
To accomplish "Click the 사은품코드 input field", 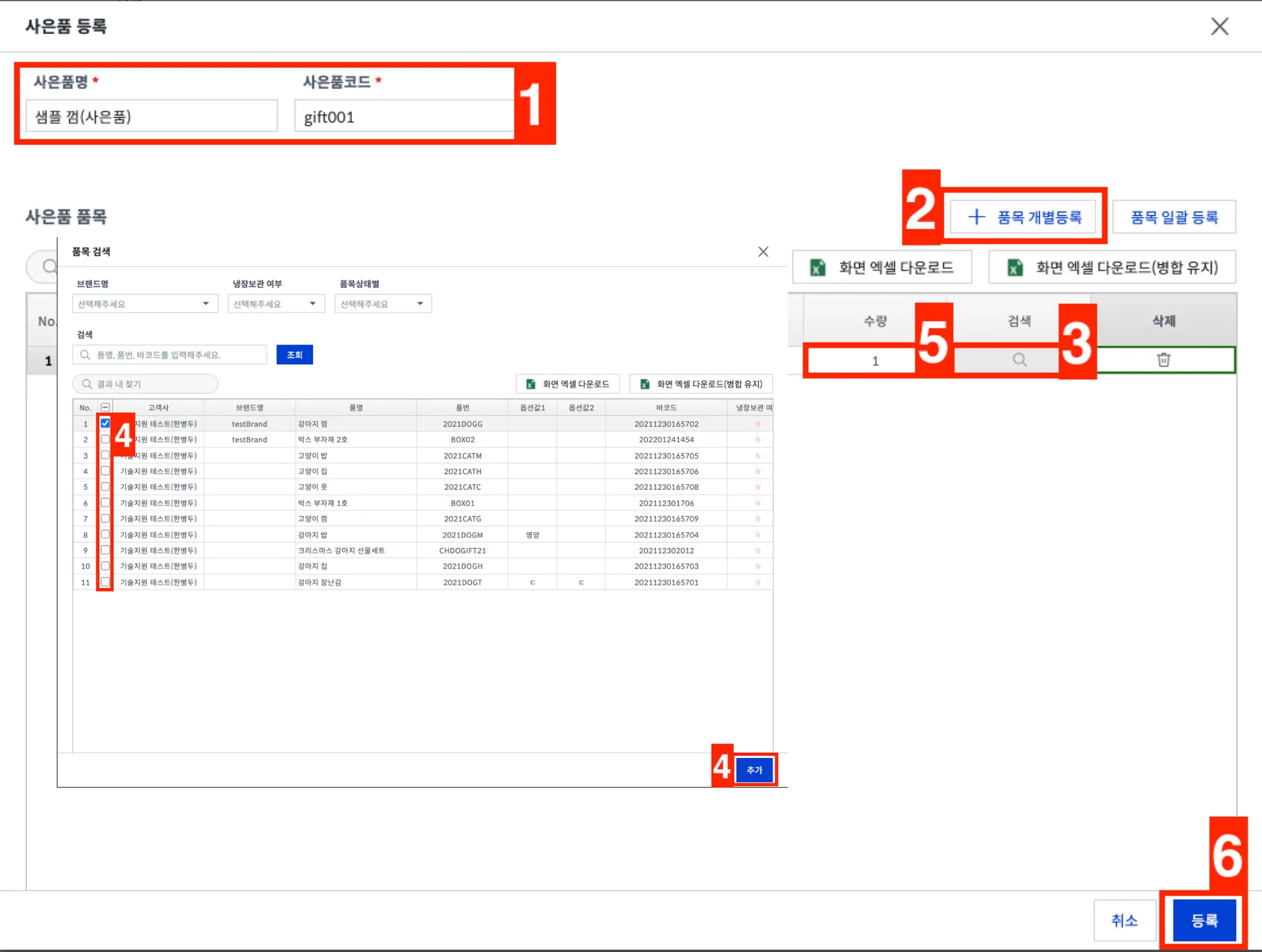I will pos(404,116).
